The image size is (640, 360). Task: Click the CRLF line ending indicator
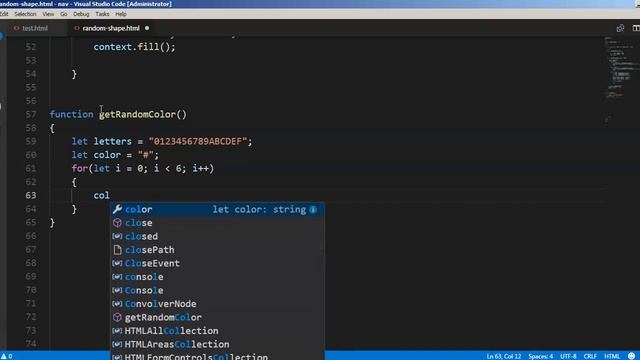tap(590, 356)
